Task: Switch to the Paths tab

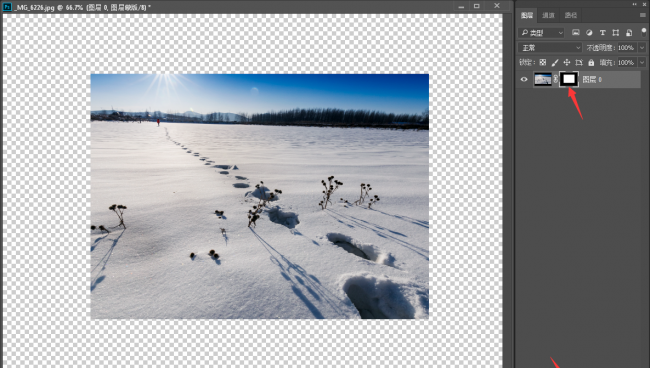Action: click(570, 15)
